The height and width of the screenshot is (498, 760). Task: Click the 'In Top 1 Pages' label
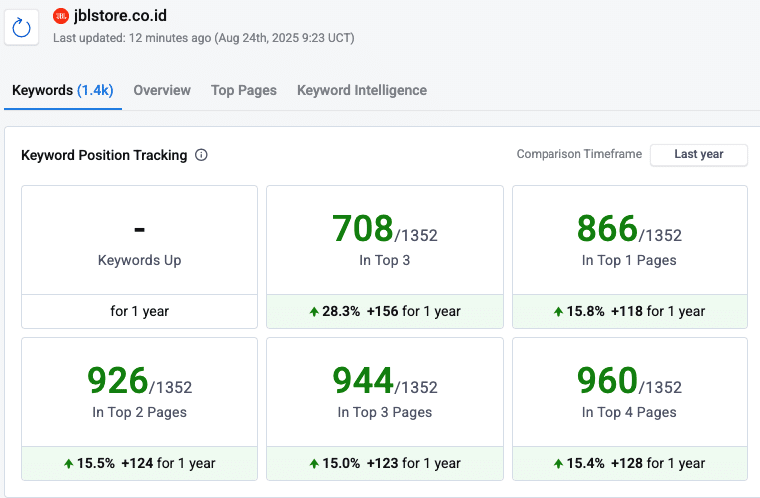pos(629,260)
